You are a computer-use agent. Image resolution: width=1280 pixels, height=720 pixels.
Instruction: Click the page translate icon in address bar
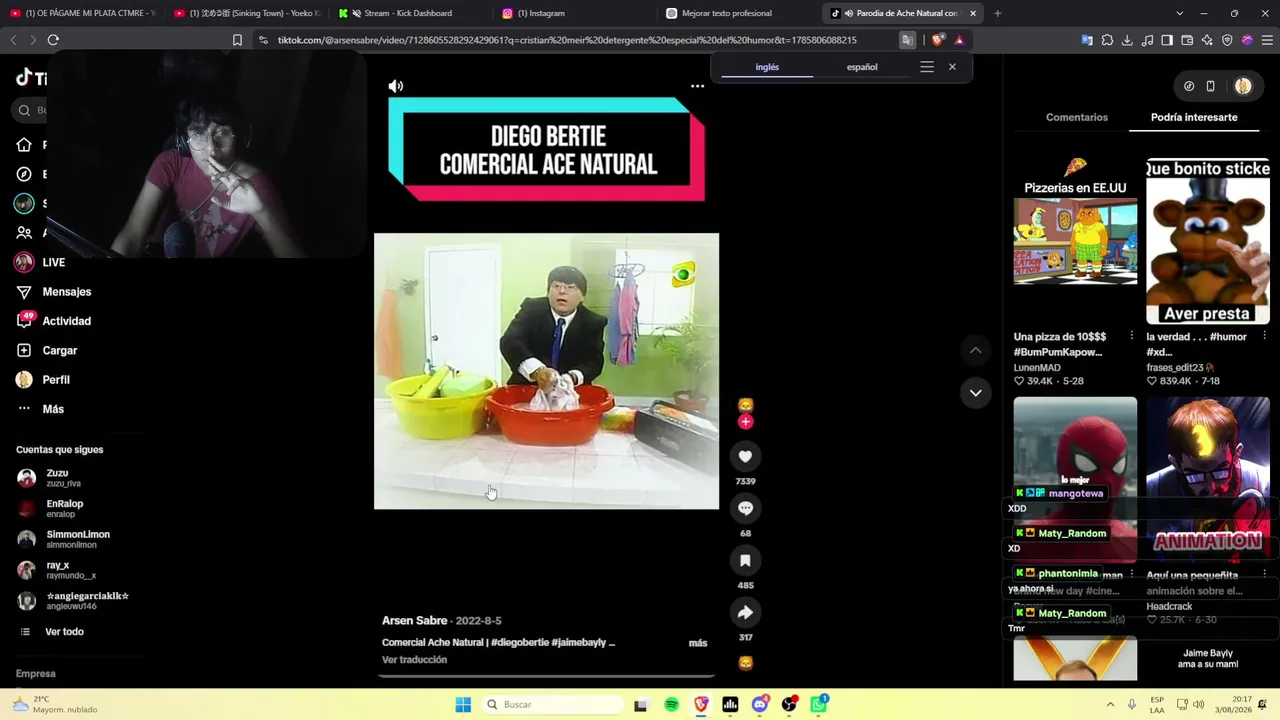pyautogui.click(x=907, y=40)
